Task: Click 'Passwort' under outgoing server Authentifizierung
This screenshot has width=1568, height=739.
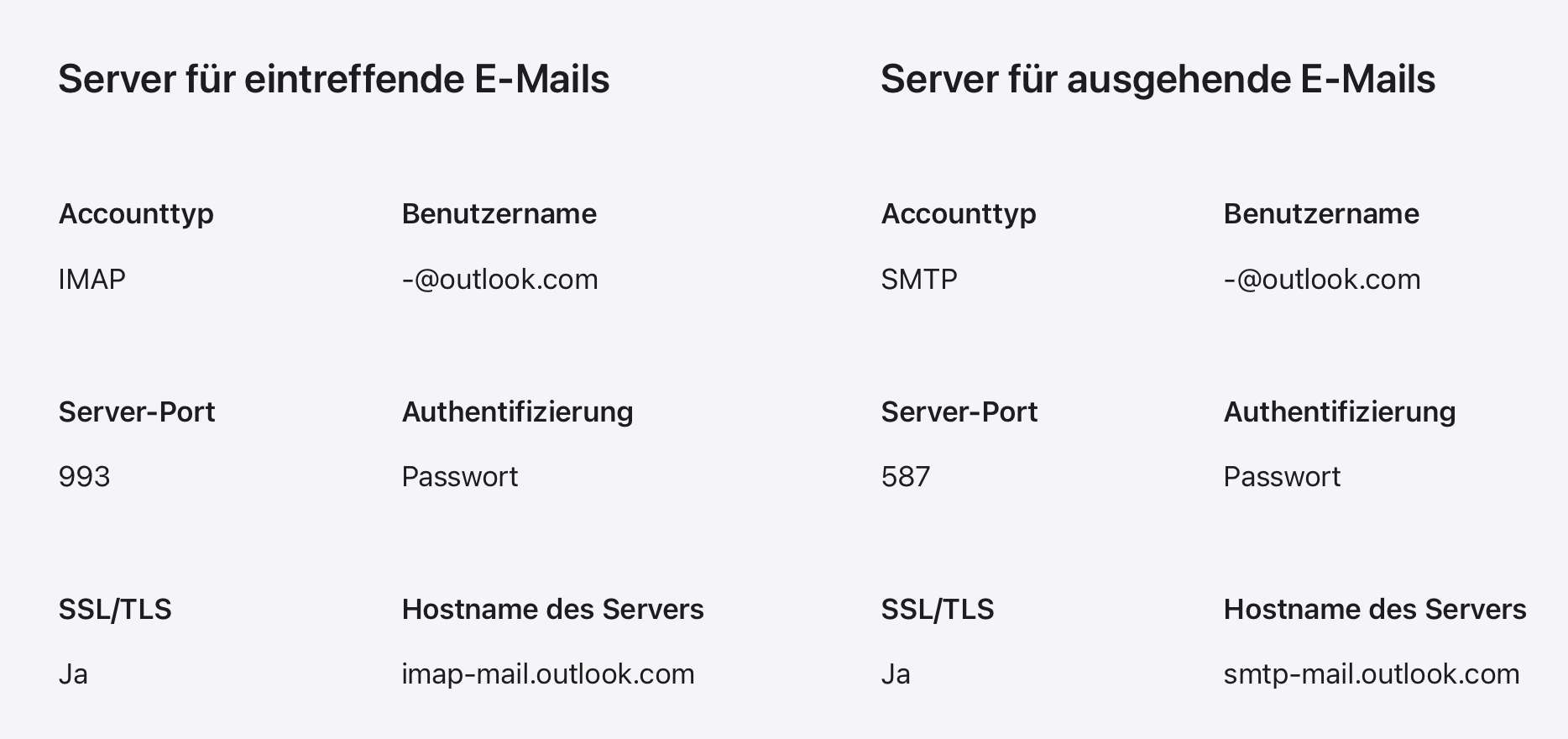Action: [x=1281, y=477]
